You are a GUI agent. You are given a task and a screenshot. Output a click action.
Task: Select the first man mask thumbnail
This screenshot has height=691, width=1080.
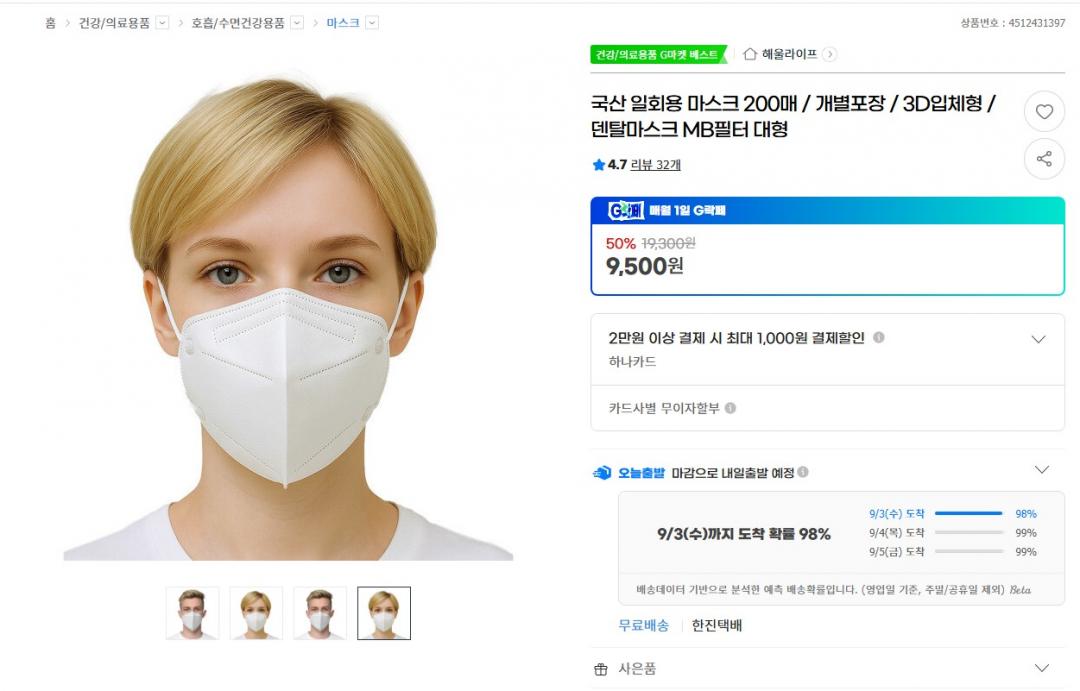pos(192,613)
